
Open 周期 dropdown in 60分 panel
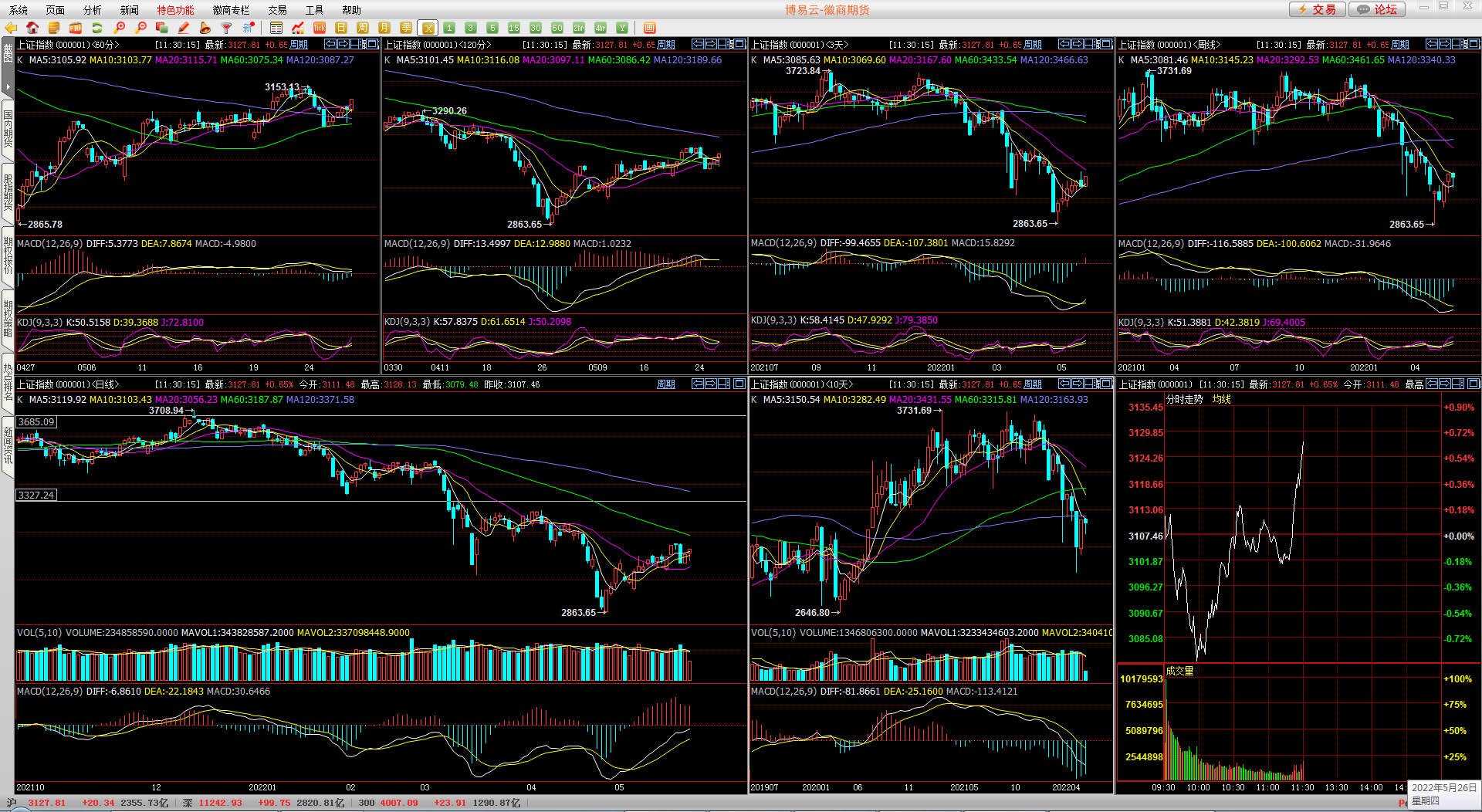[299, 45]
